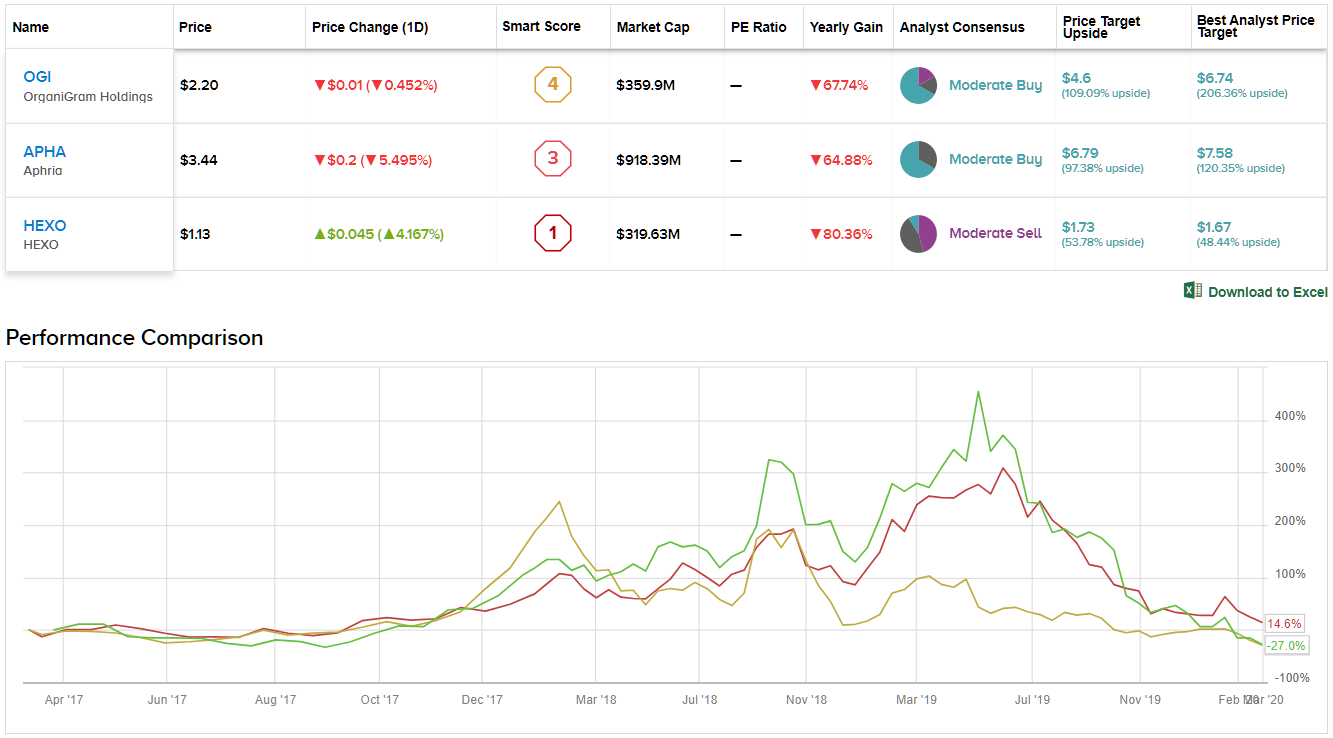Click the OrganiGram Holdings company name

88,97
